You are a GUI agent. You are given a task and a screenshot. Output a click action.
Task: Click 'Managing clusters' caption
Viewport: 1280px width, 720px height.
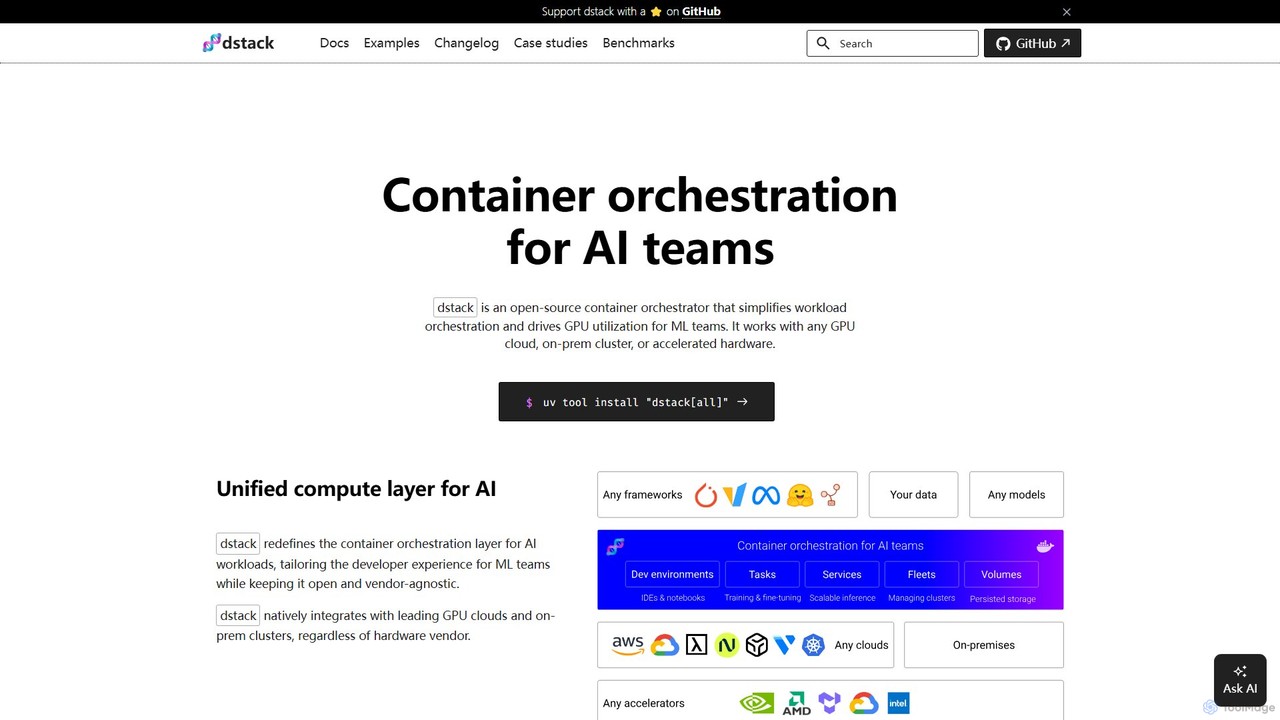(x=922, y=598)
